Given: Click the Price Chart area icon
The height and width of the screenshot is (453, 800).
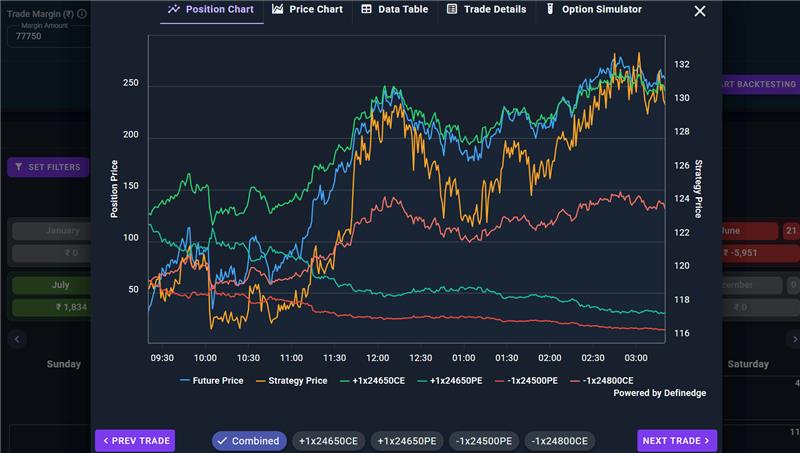Looking at the screenshot, I should click(278, 9).
